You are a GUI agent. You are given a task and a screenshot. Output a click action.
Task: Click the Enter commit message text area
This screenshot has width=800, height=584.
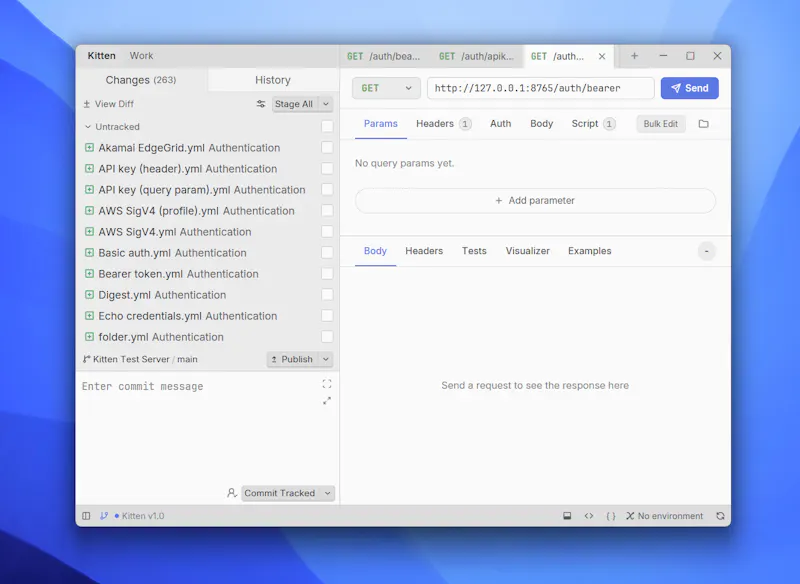[x=199, y=428]
